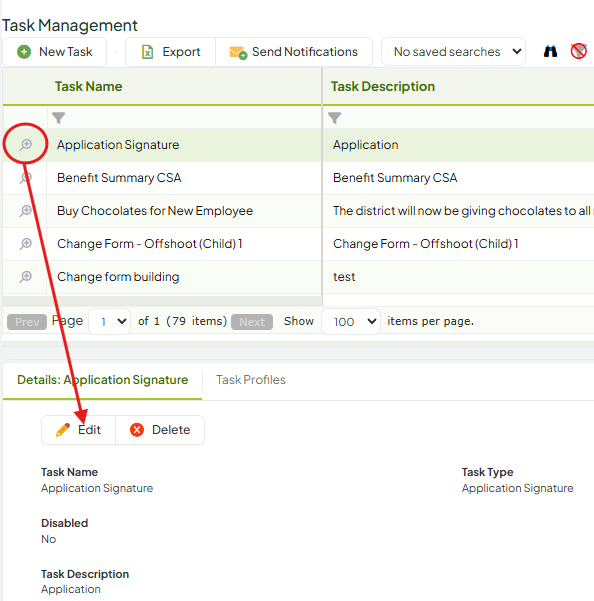The image size is (594, 601).
Task: Click the Change Form - Offshoot description cell
Action: 458,244
